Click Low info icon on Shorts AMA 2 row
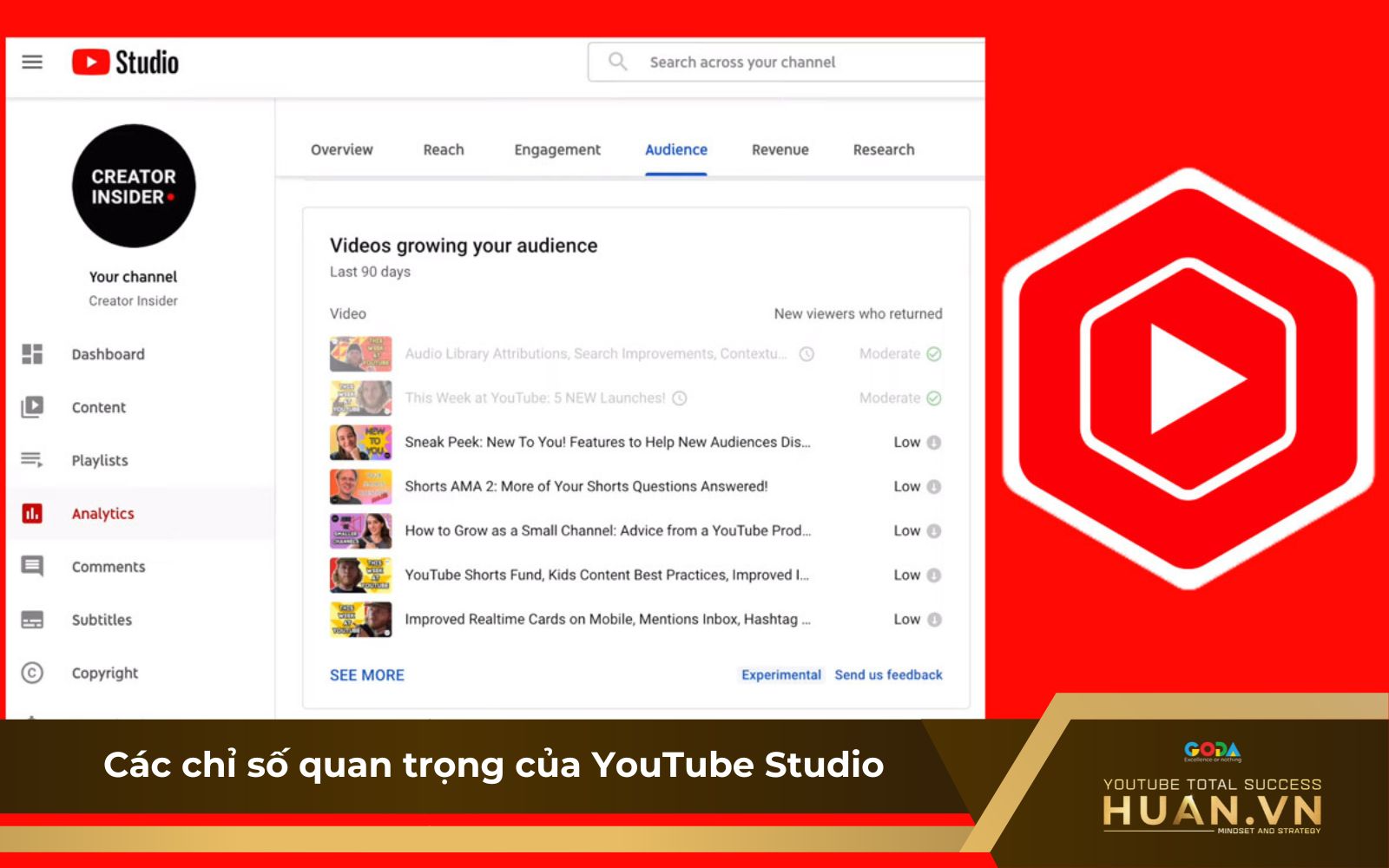The image size is (1389, 868). (x=934, y=487)
